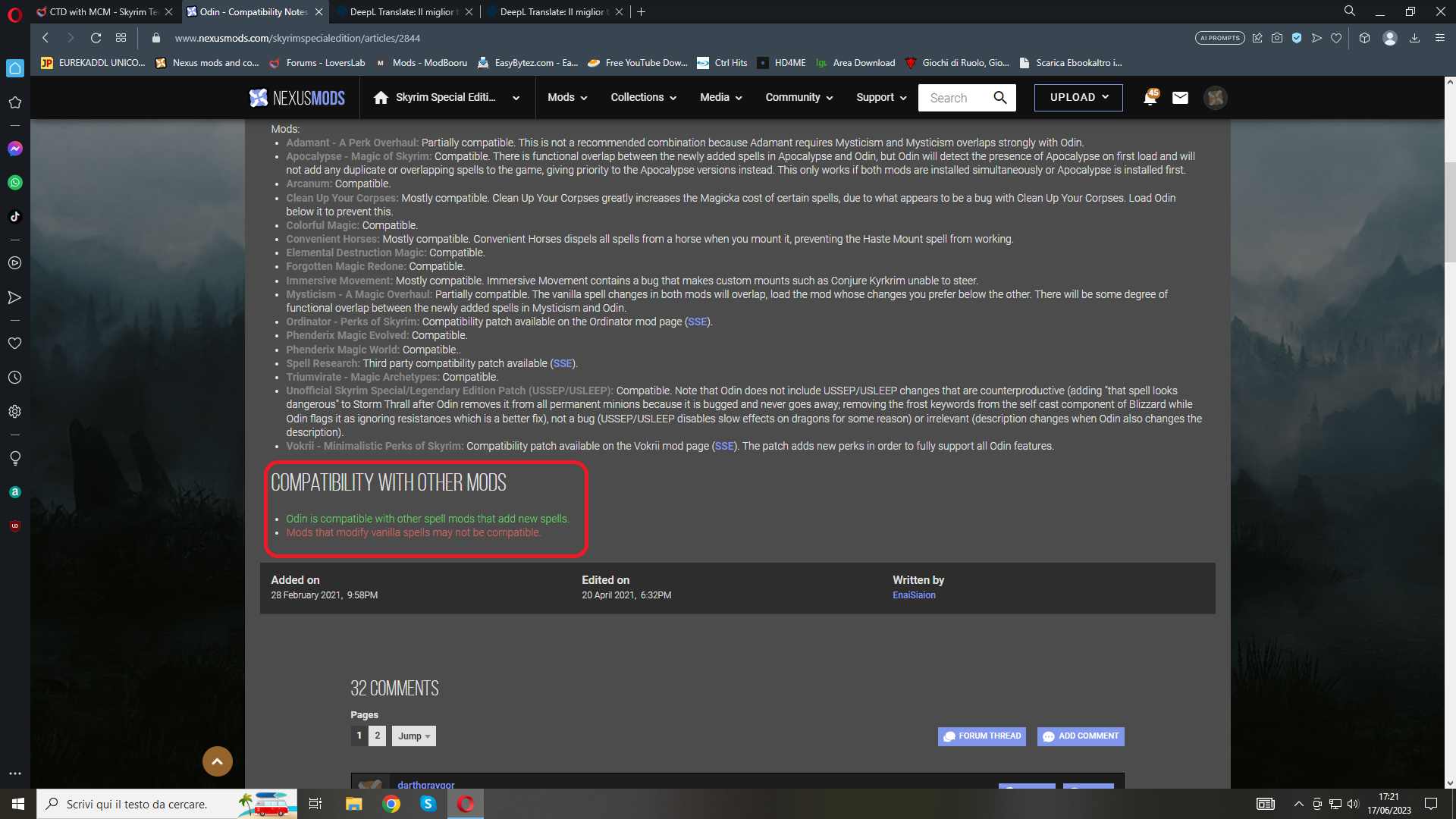Open a new browser tab
This screenshot has height=819, width=1456.
[642, 12]
